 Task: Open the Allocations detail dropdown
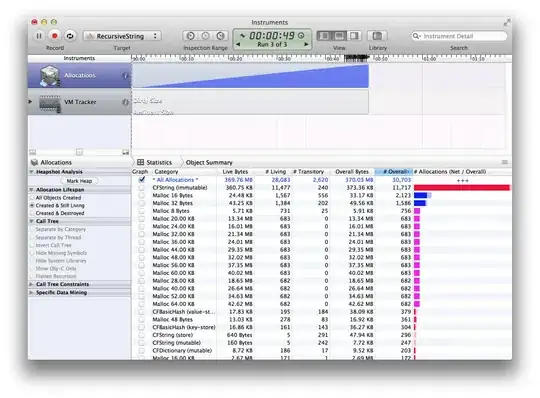(x=51, y=162)
